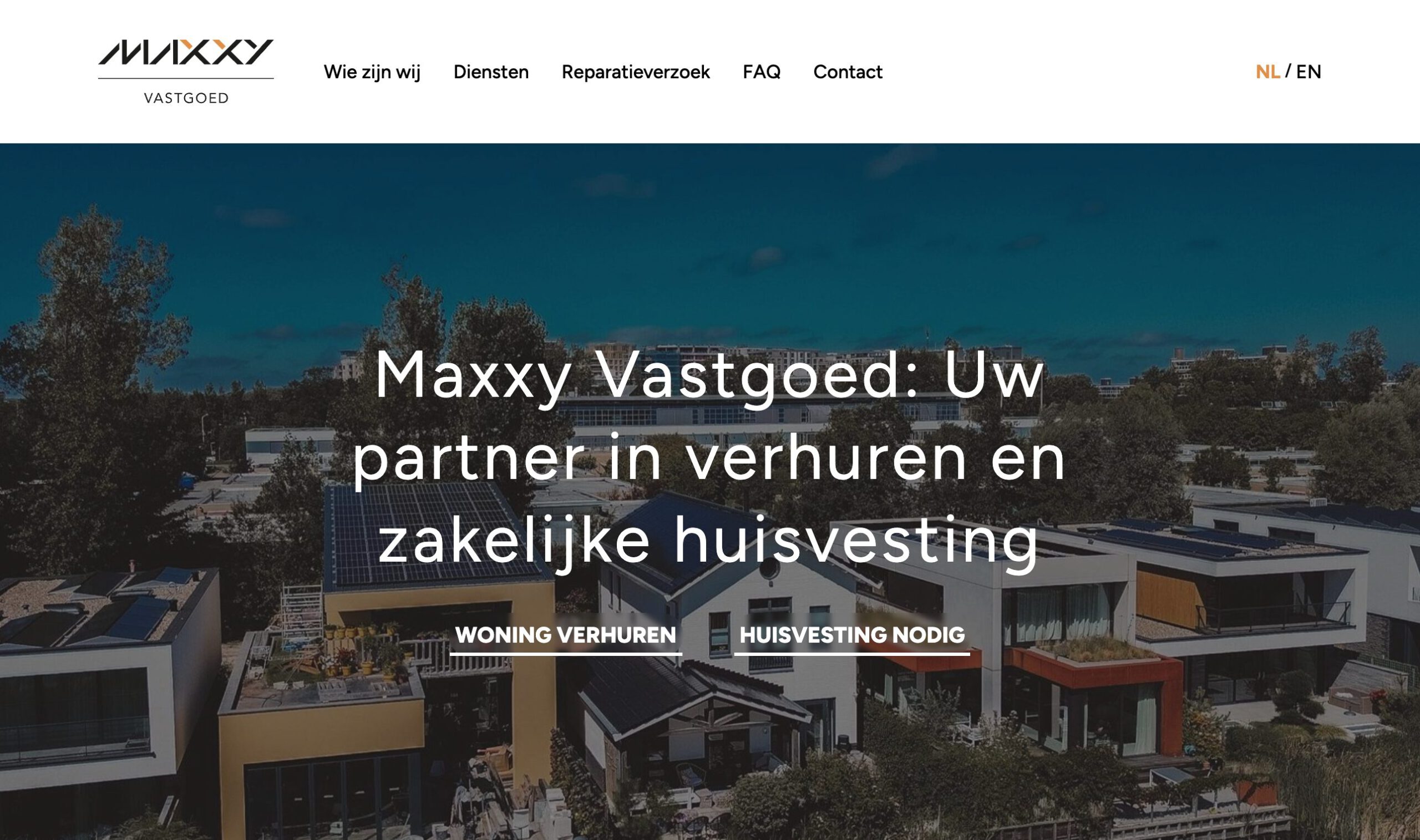Select the NL language option
1420x840 pixels.
coord(1267,72)
